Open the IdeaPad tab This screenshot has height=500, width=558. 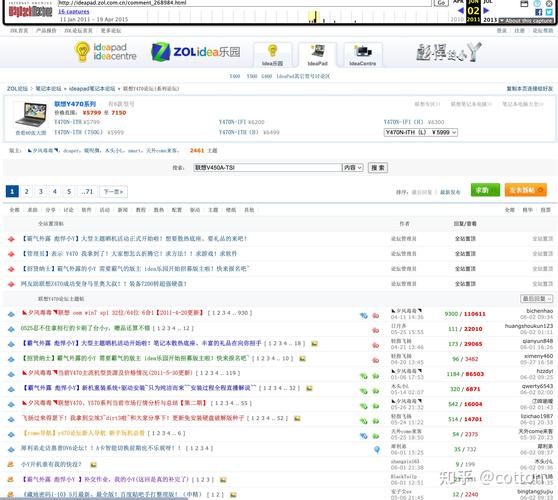pyautogui.click(x=317, y=54)
